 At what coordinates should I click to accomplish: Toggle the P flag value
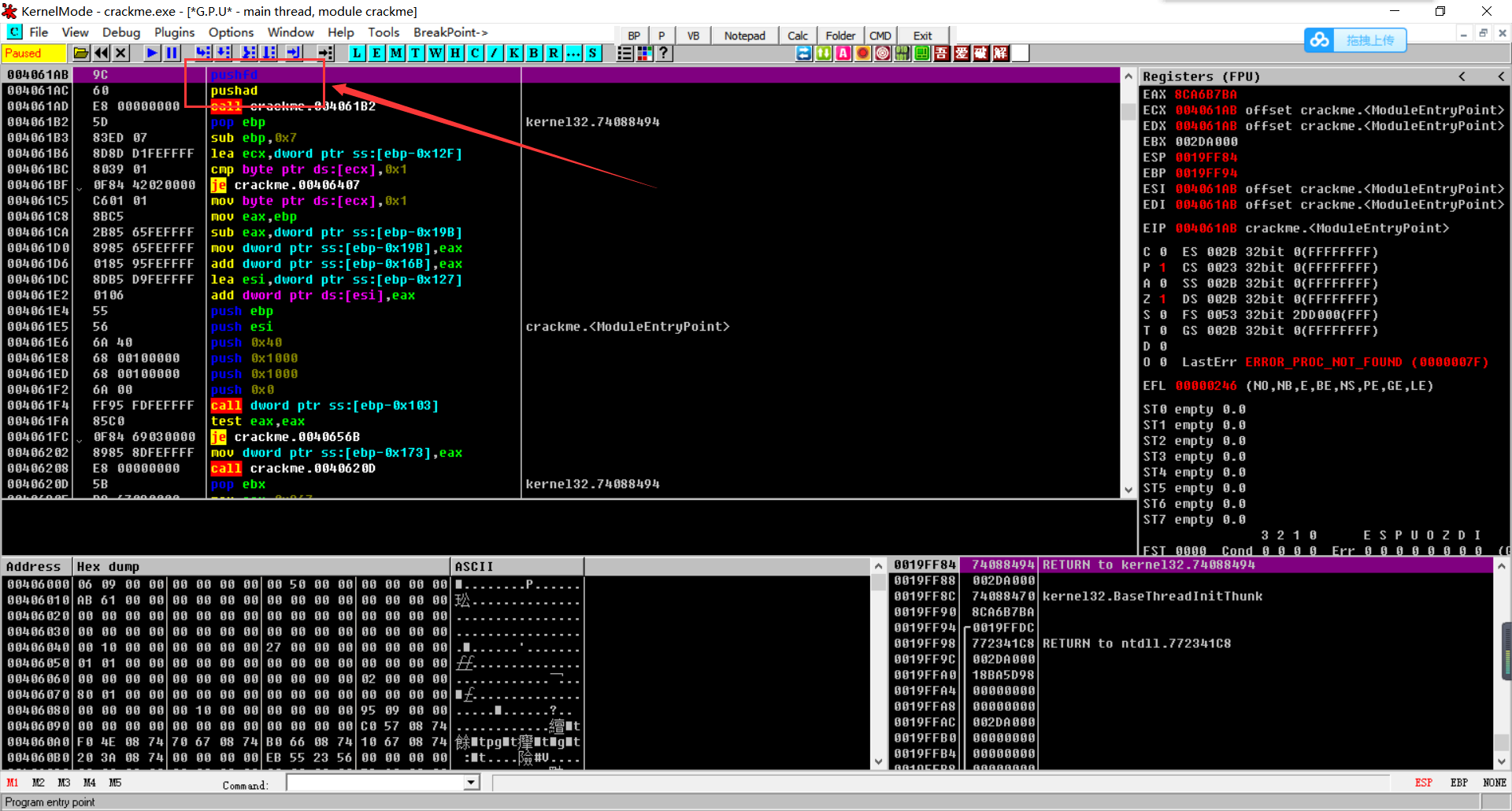pyautogui.click(x=1162, y=268)
